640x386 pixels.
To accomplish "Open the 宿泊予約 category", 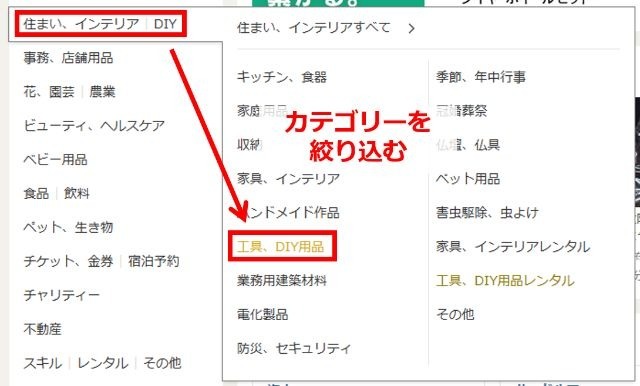I will (154, 261).
